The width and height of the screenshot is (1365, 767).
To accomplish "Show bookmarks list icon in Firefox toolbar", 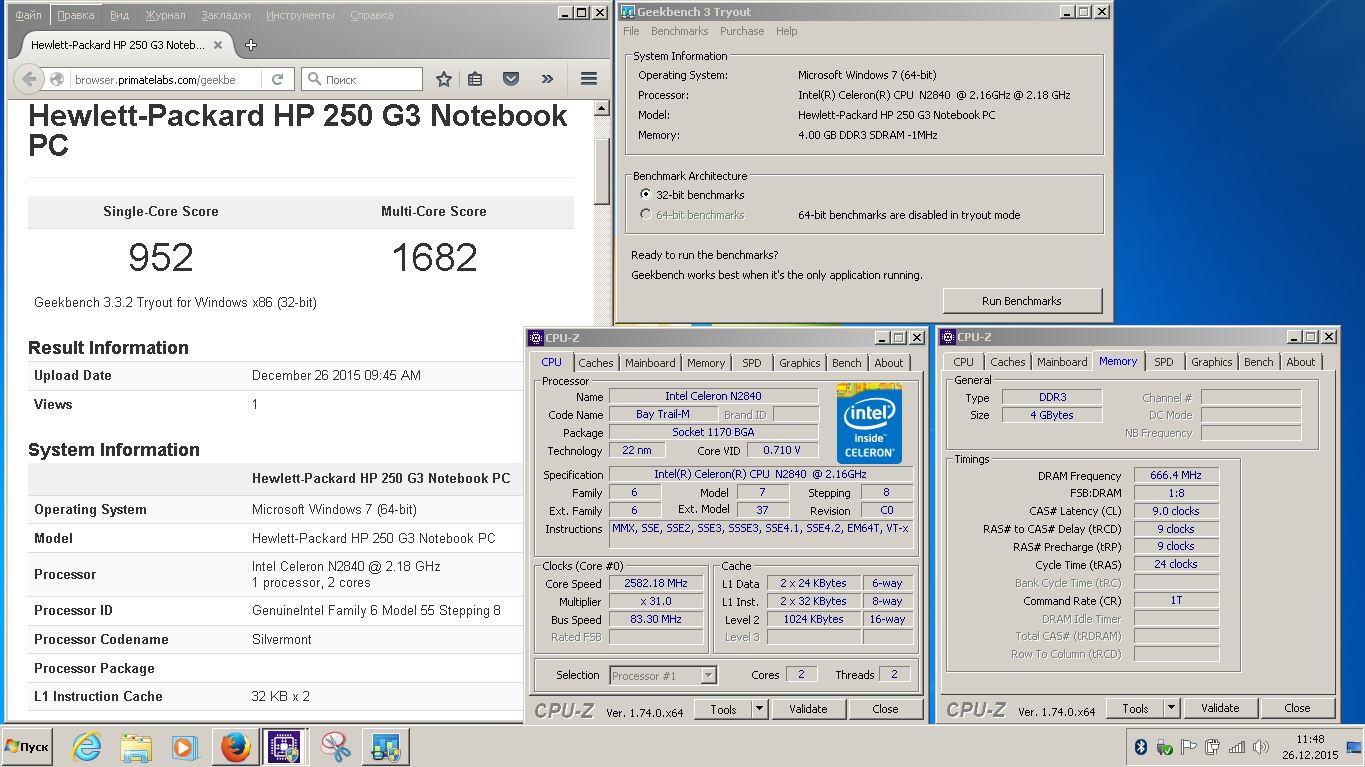I will [x=476, y=79].
